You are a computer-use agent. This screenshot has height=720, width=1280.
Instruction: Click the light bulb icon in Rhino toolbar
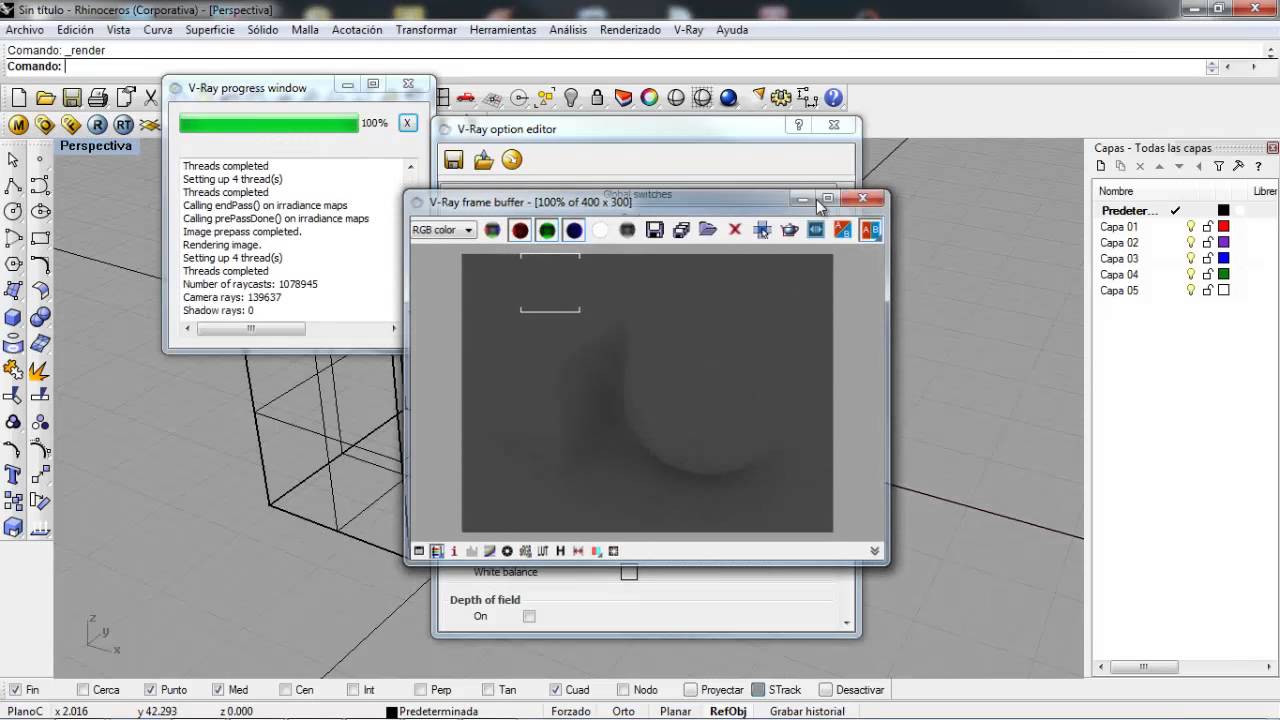[x=571, y=98]
